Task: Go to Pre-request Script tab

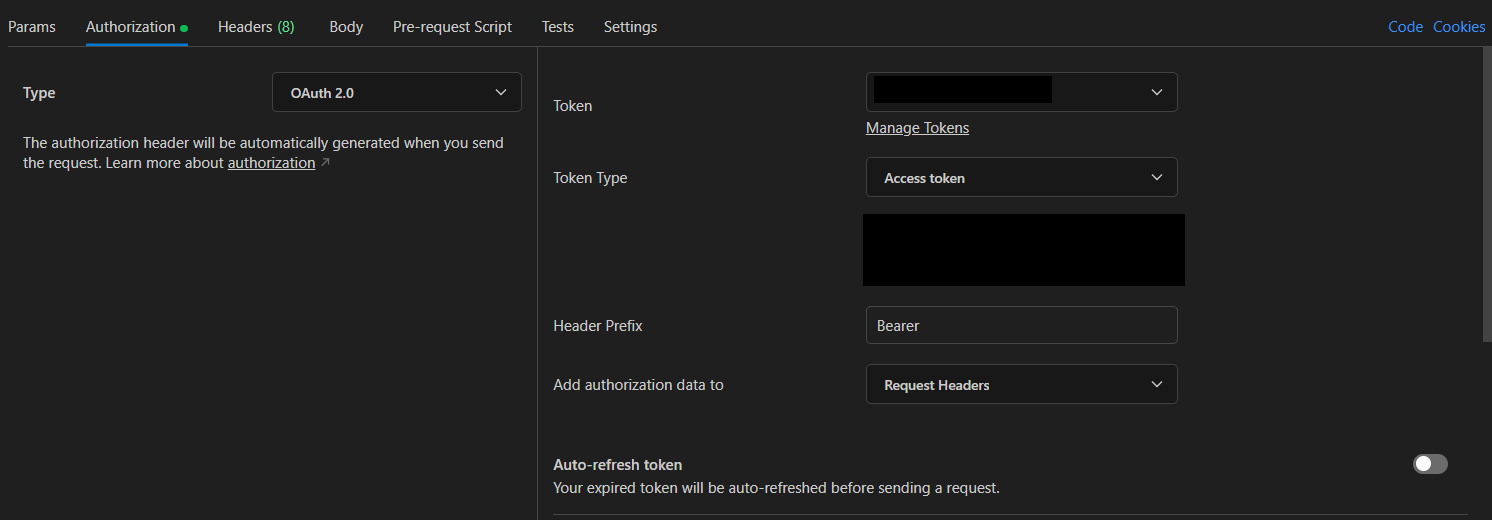Action: [x=452, y=27]
